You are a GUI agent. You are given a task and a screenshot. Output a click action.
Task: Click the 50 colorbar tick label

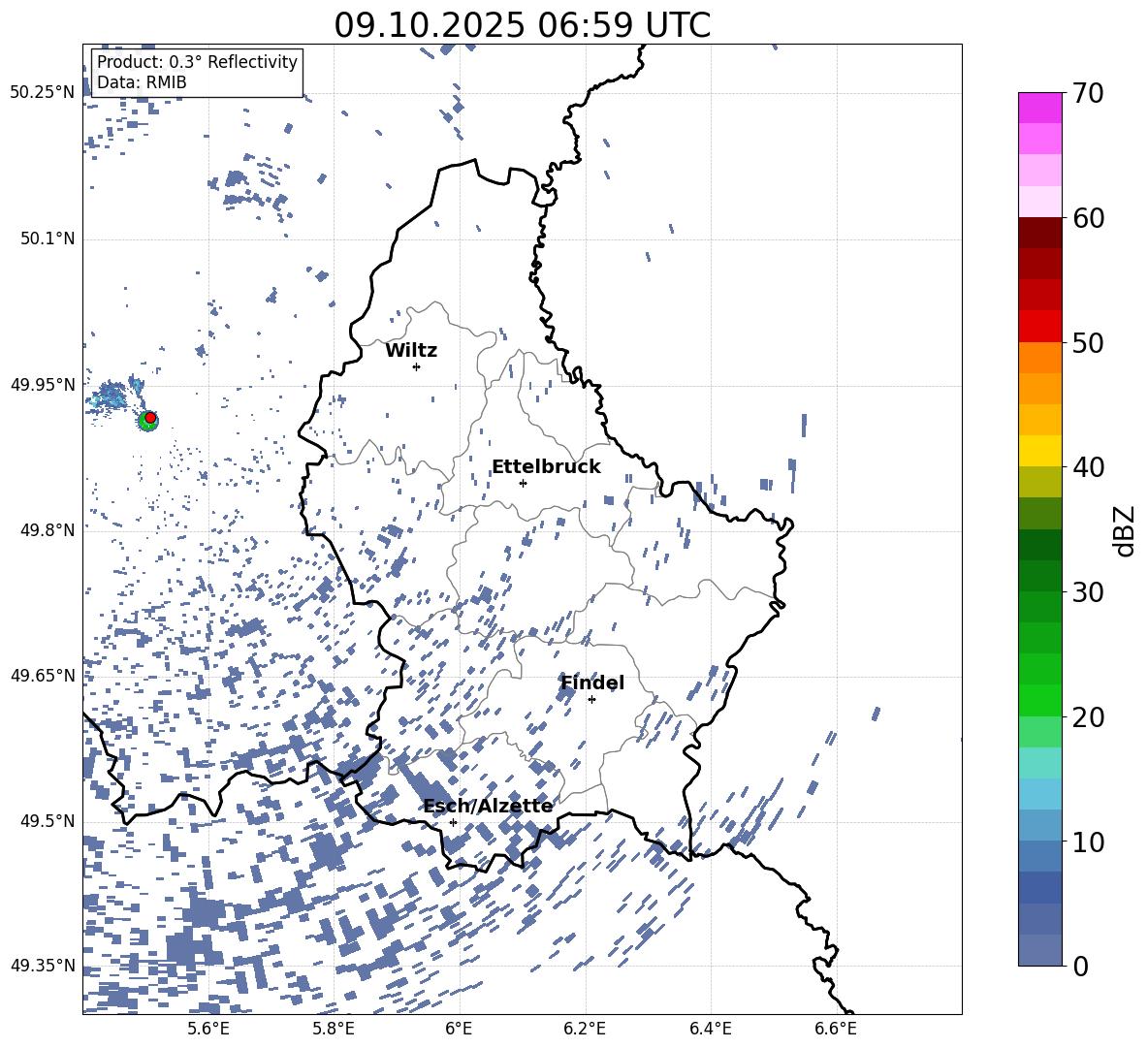(1088, 342)
